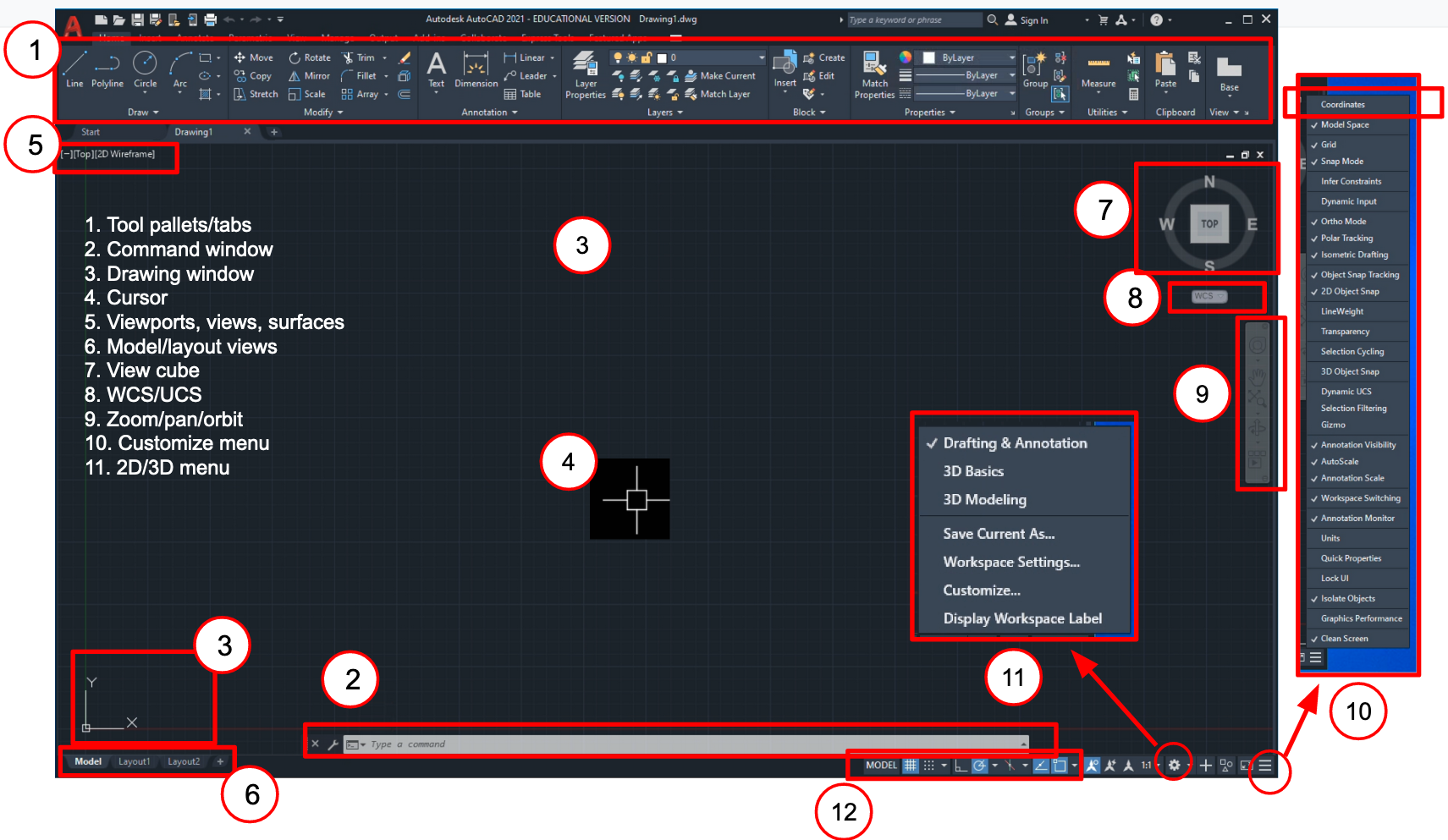Switch to the Start file tab
Viewport: 1448px width, 840px height.
coord(91,132)
